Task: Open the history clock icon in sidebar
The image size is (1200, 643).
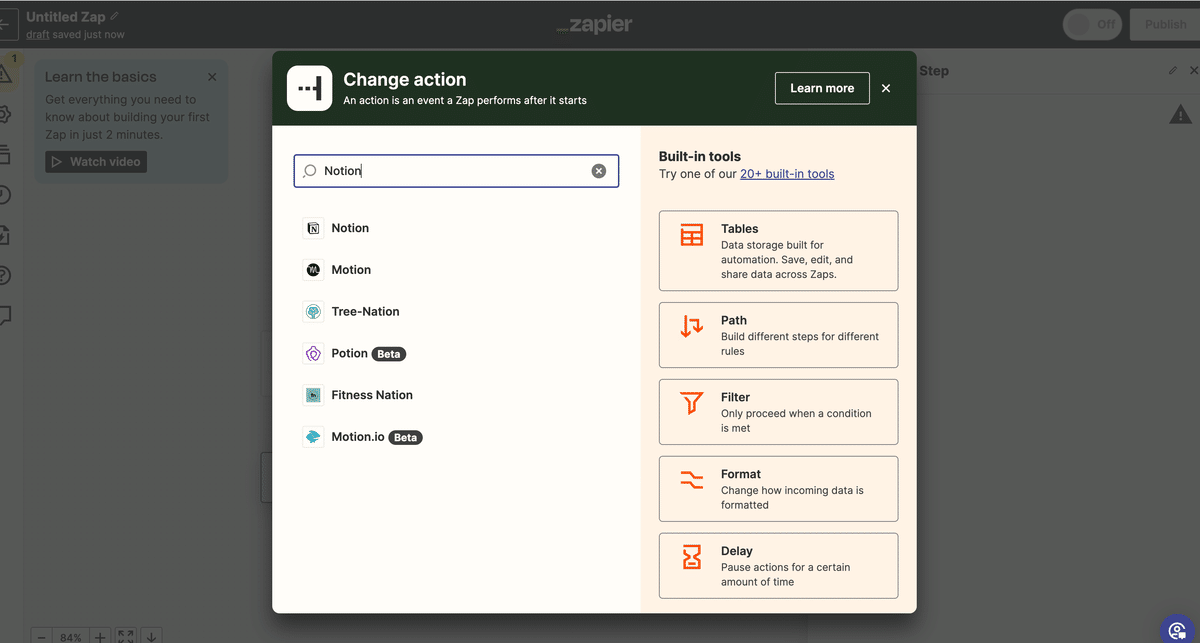Action: point(4,195)
